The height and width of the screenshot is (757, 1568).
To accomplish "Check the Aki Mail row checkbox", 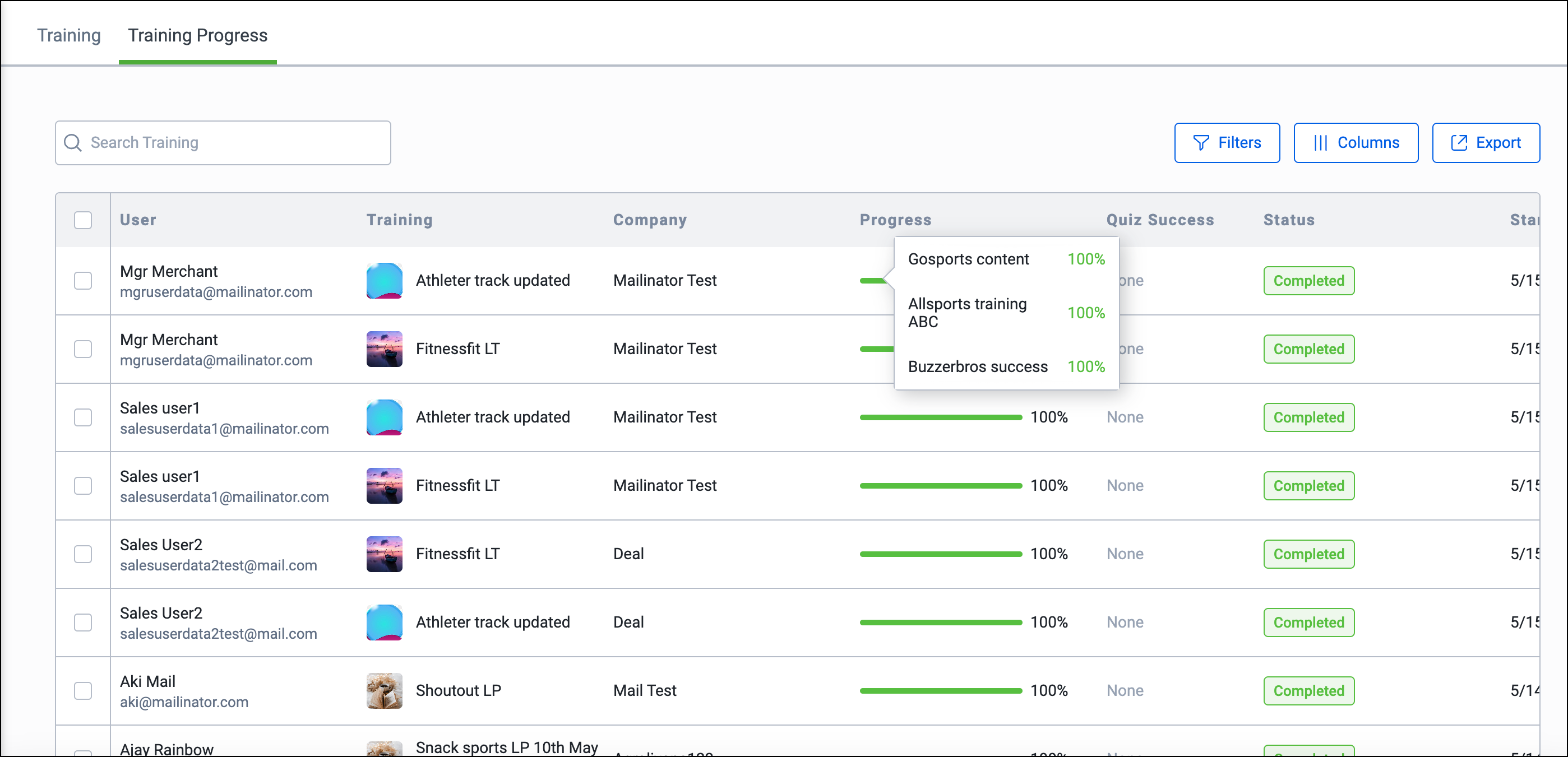I will point(83,691).
